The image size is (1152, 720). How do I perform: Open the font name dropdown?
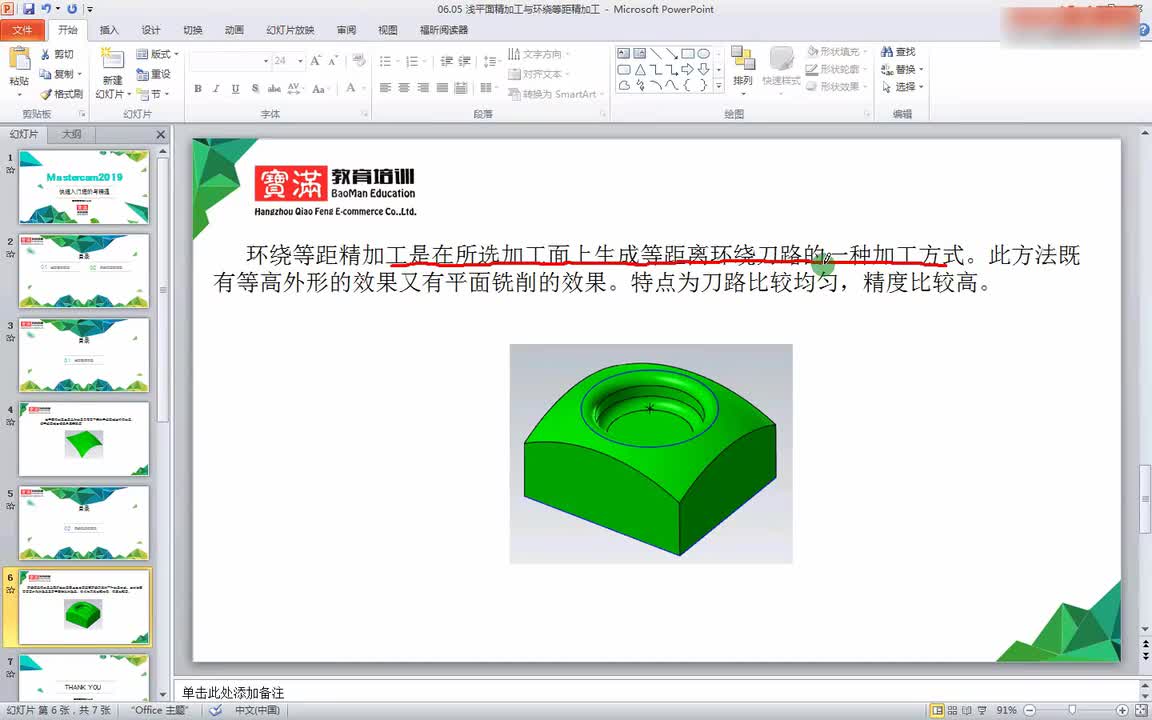point(265,61)
